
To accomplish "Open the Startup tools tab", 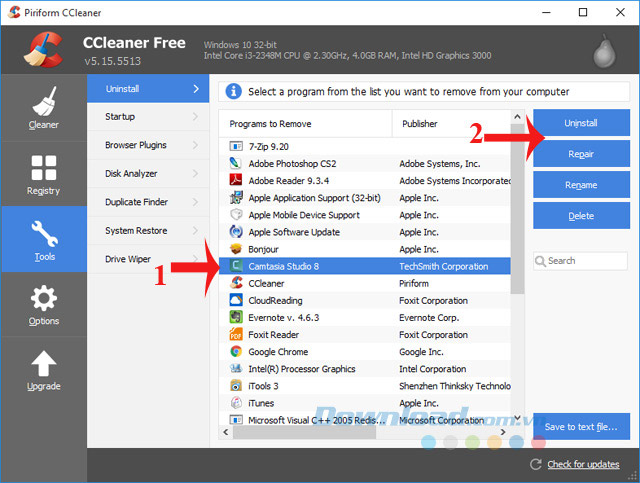I will (148, 117).
